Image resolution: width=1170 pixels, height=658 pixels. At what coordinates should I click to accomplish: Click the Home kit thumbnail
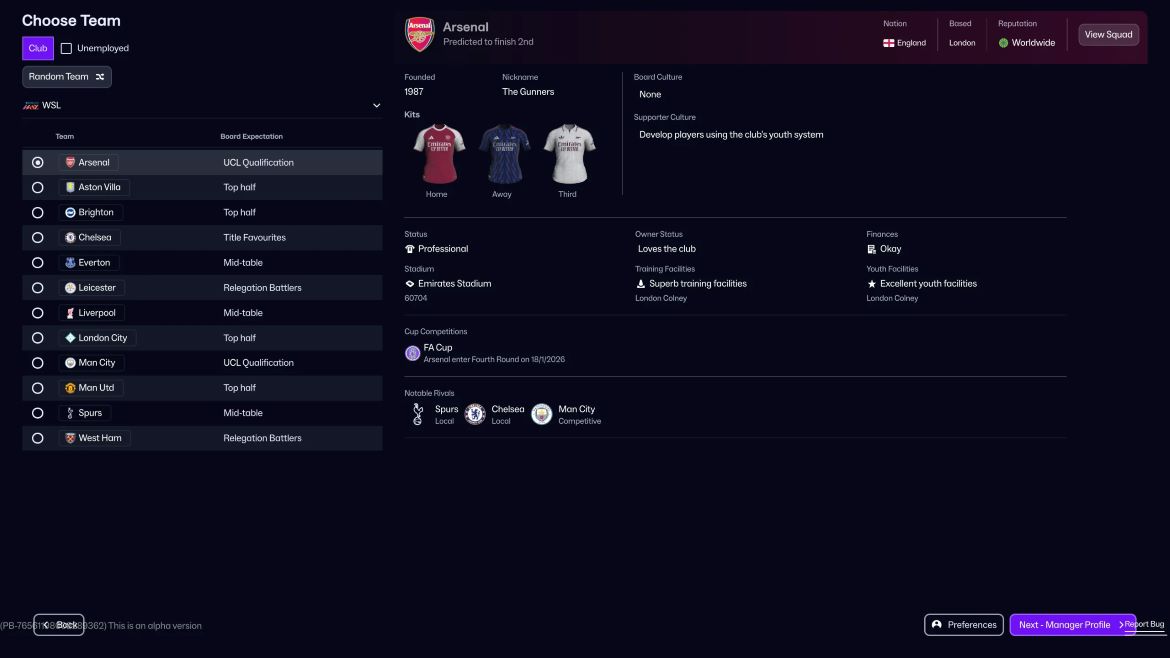[x=438, y=154]
